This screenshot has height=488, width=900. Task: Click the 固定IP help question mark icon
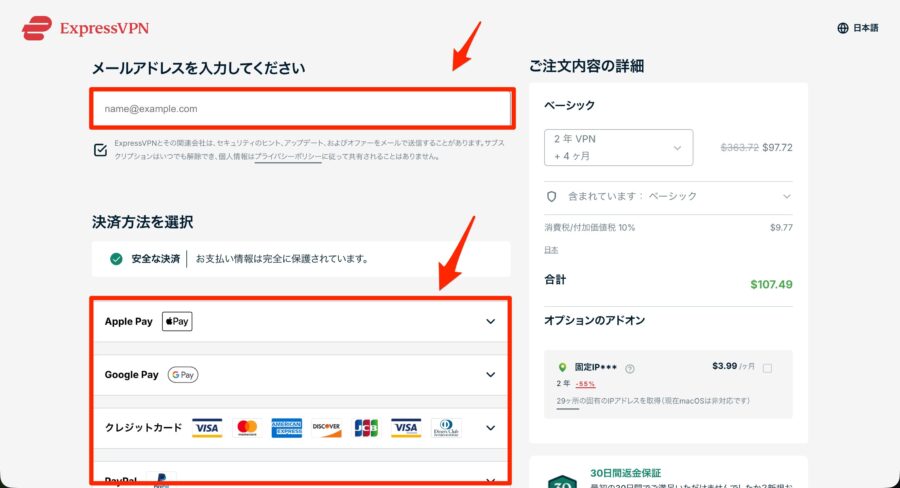click(x=630, y=369)
